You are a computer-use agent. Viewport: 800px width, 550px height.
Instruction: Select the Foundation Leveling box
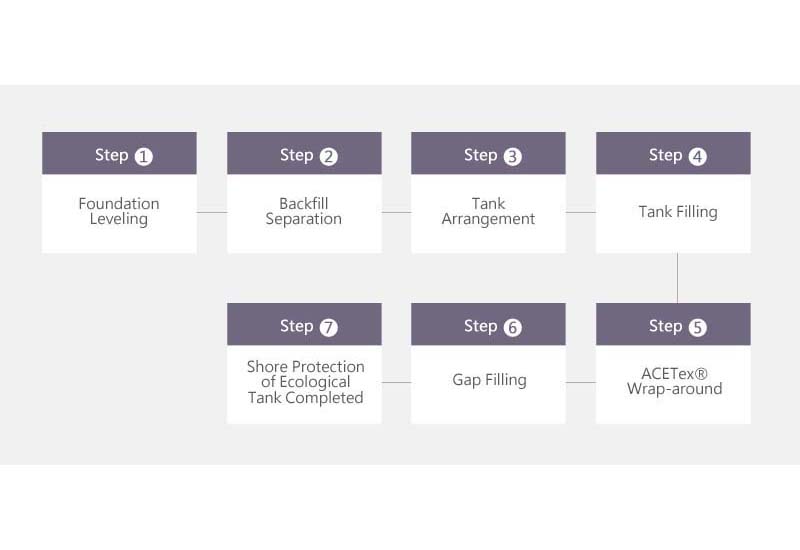pyautogui.click(x=119, y=213)
